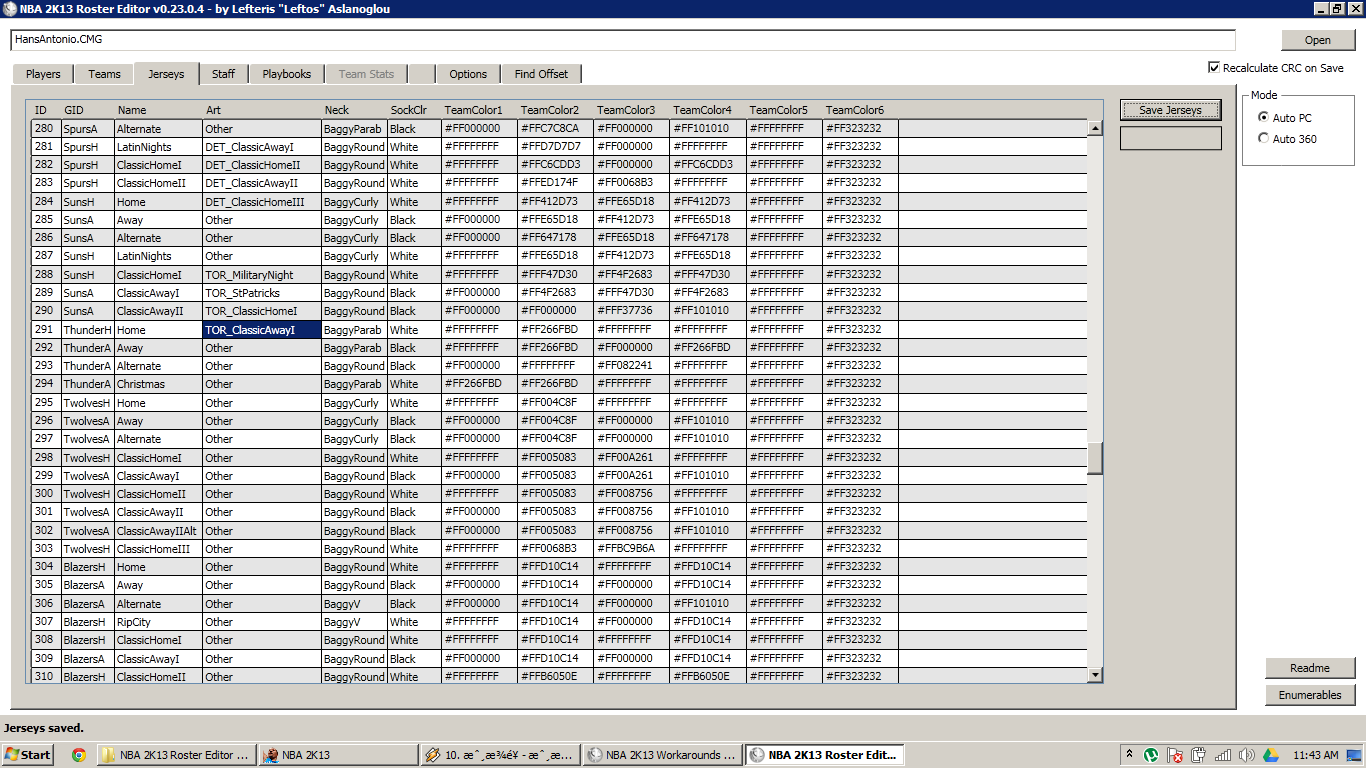This screenshot has height=768, width=1366.
Task: Open the Start menu
Action: tap(28, 755)
